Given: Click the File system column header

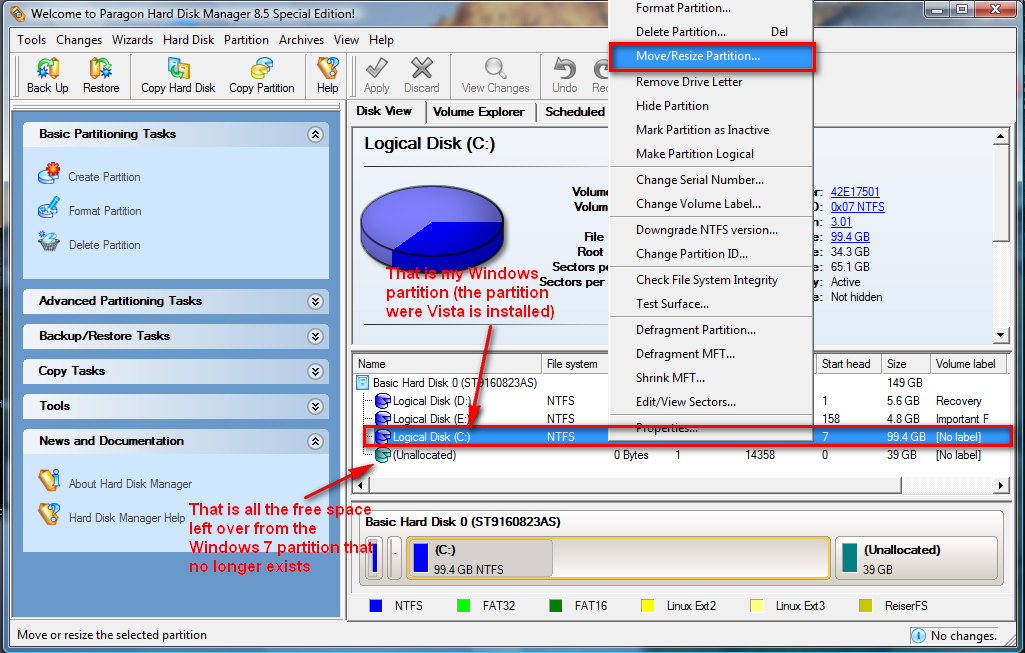Looking at the screenshot, I should coord(575,364).
